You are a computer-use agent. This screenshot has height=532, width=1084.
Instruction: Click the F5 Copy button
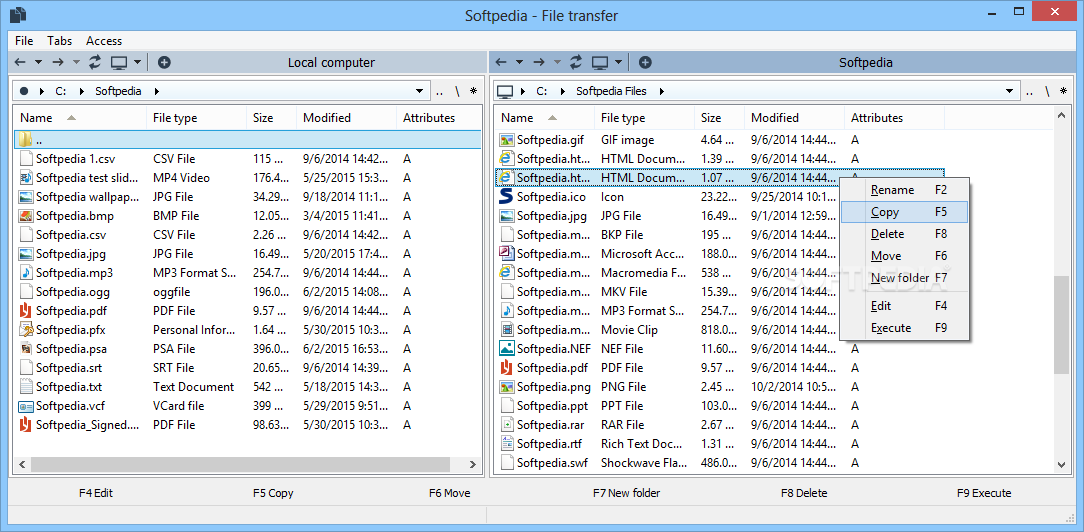click(x=273, y=493)
